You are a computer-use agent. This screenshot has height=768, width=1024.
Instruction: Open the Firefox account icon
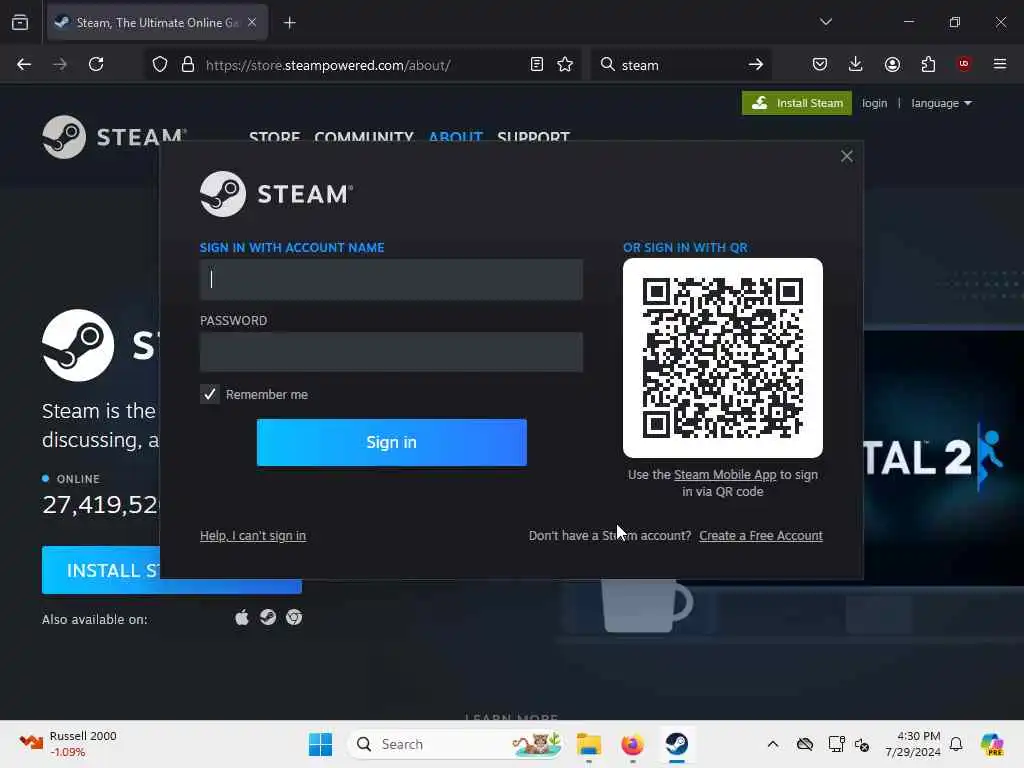pyautogui.click(x=892, y=64)
